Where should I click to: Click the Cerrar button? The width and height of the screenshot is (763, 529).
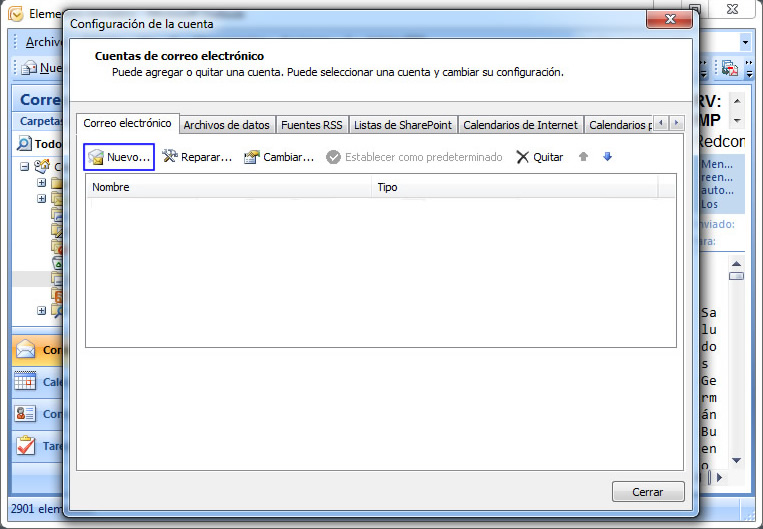click(x=648, y=492)
